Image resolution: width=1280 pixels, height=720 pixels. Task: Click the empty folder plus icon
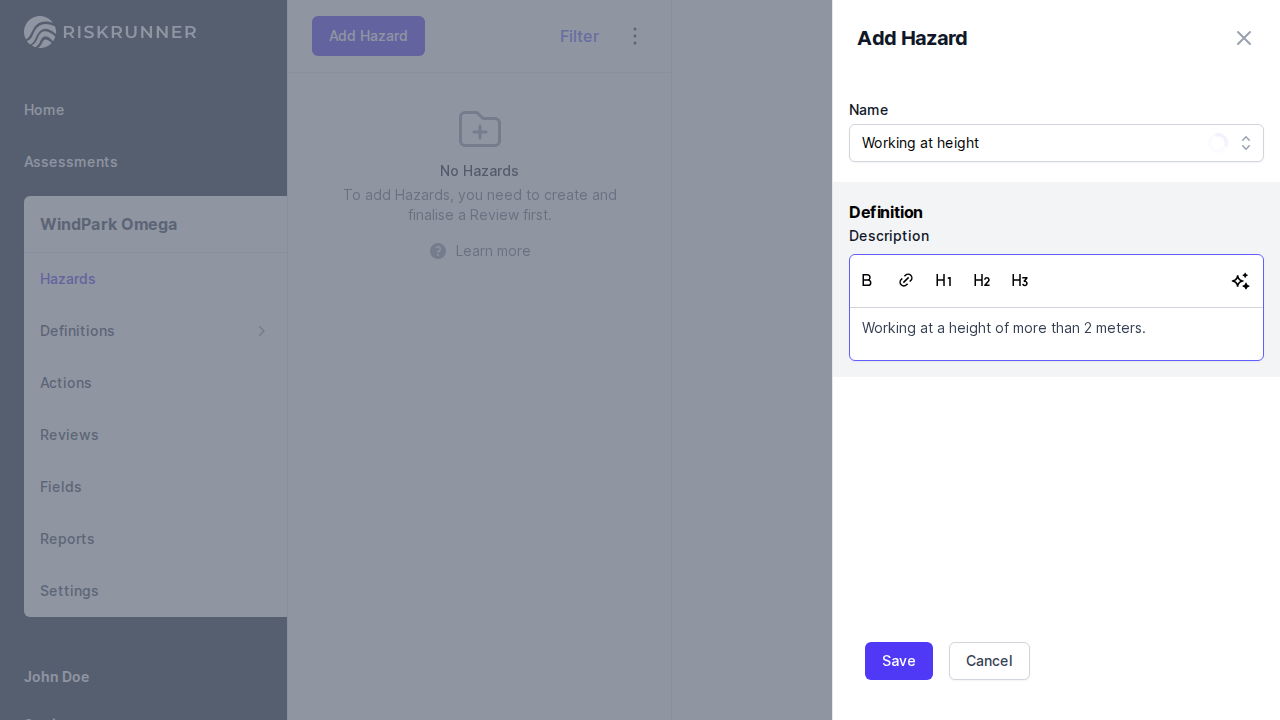coord(479,130)
